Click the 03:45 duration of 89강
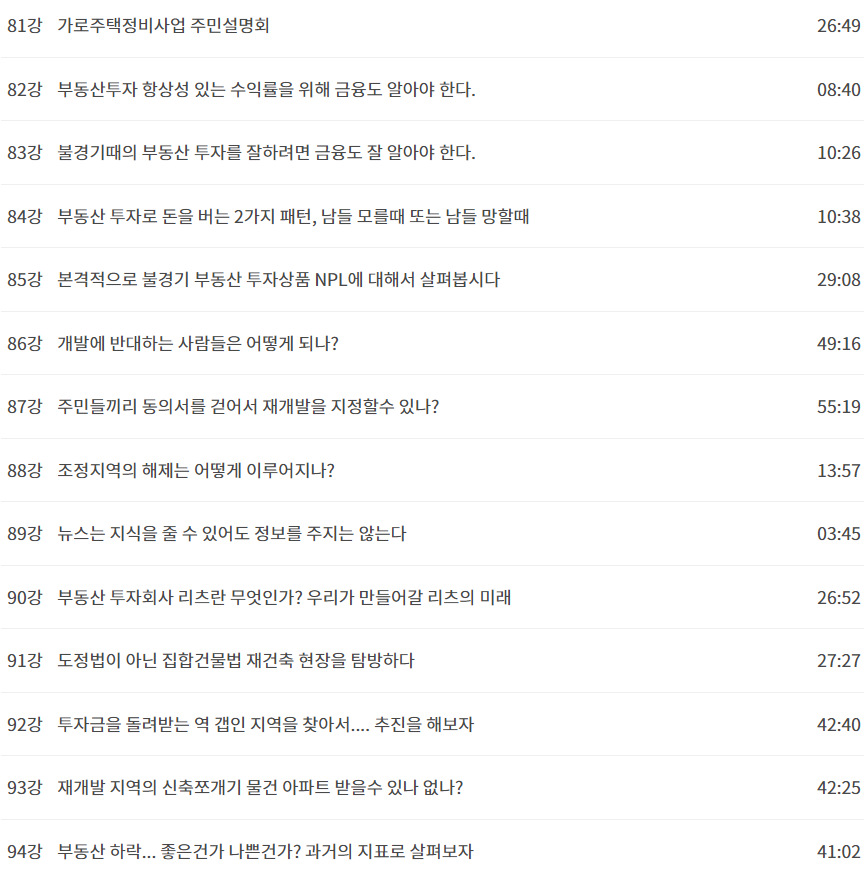Image resolution: width=864 pixels, height=876 pixels. coord(838,534)
